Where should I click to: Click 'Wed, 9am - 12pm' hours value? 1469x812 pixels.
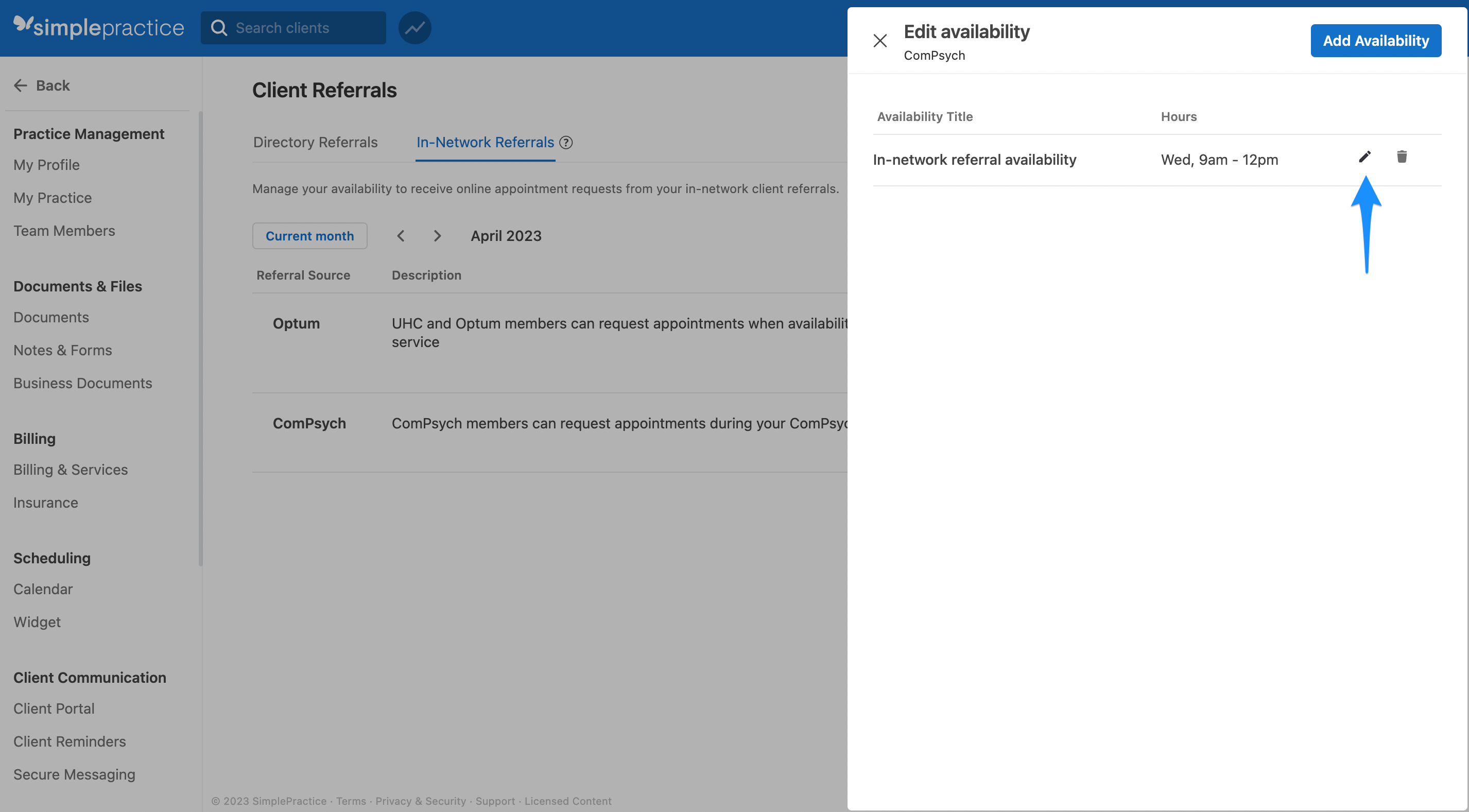(1219, 160)
